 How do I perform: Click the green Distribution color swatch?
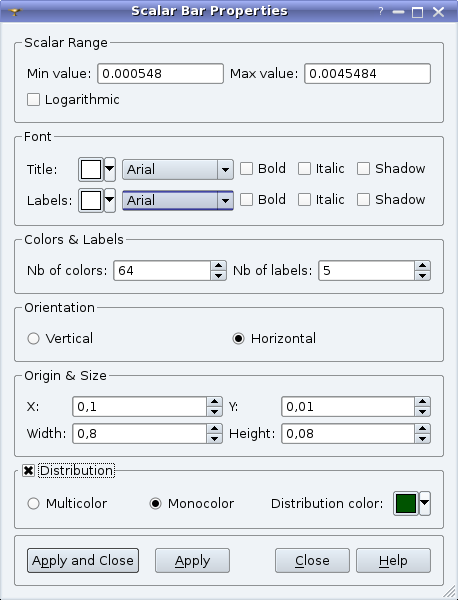pos(406,503)
